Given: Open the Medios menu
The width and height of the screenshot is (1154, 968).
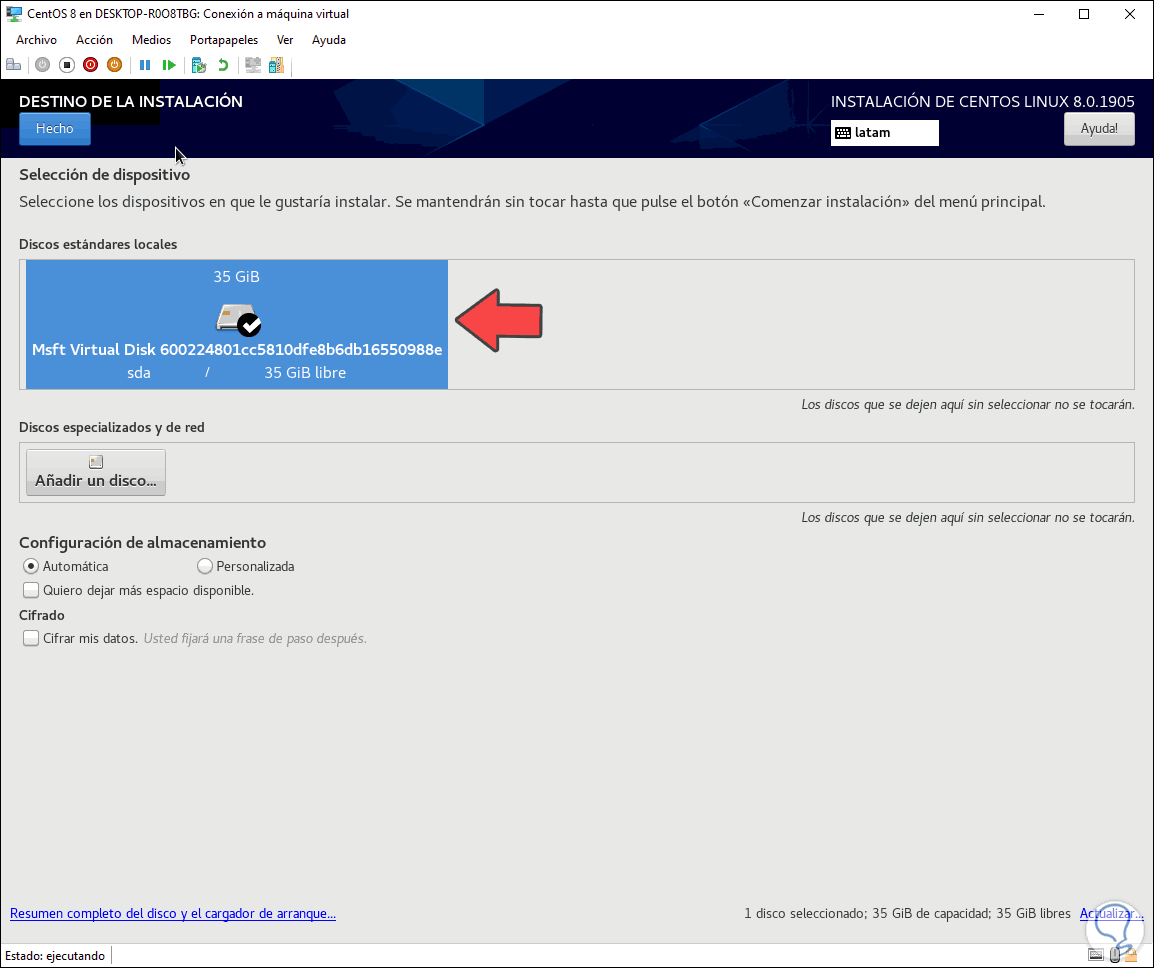Looking at the screenshot, I should click(152, 40).
